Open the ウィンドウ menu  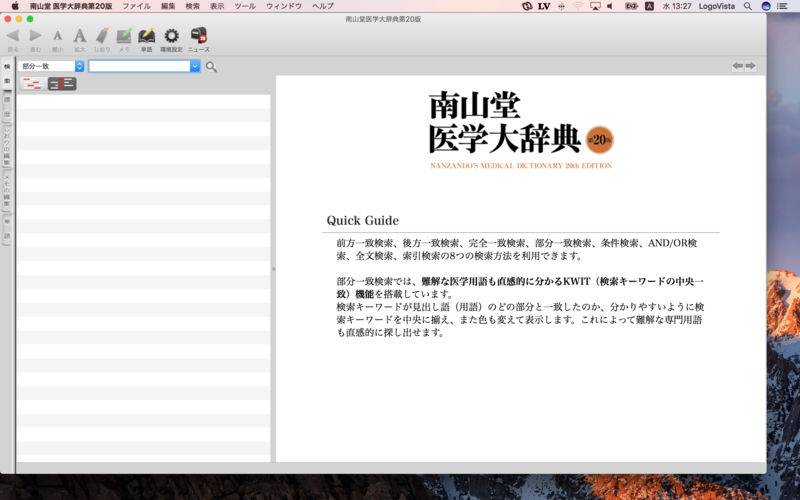point(284,6)
